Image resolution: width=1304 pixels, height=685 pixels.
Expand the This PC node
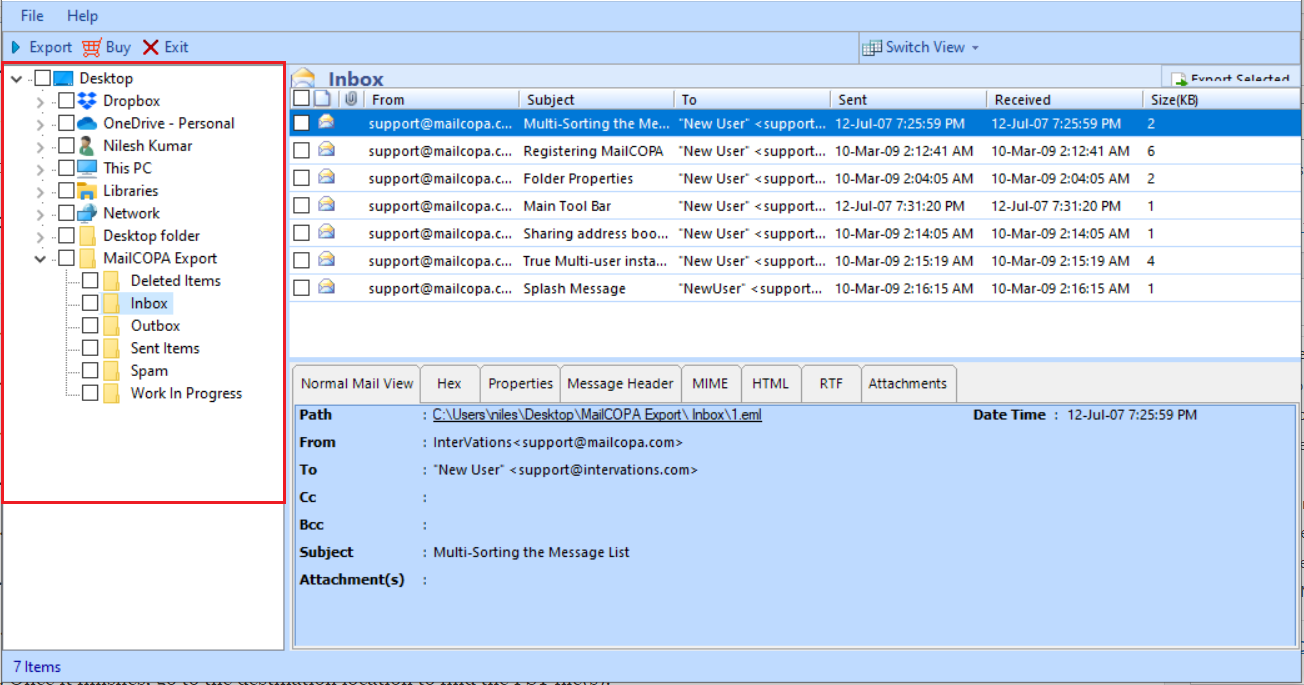40,169
